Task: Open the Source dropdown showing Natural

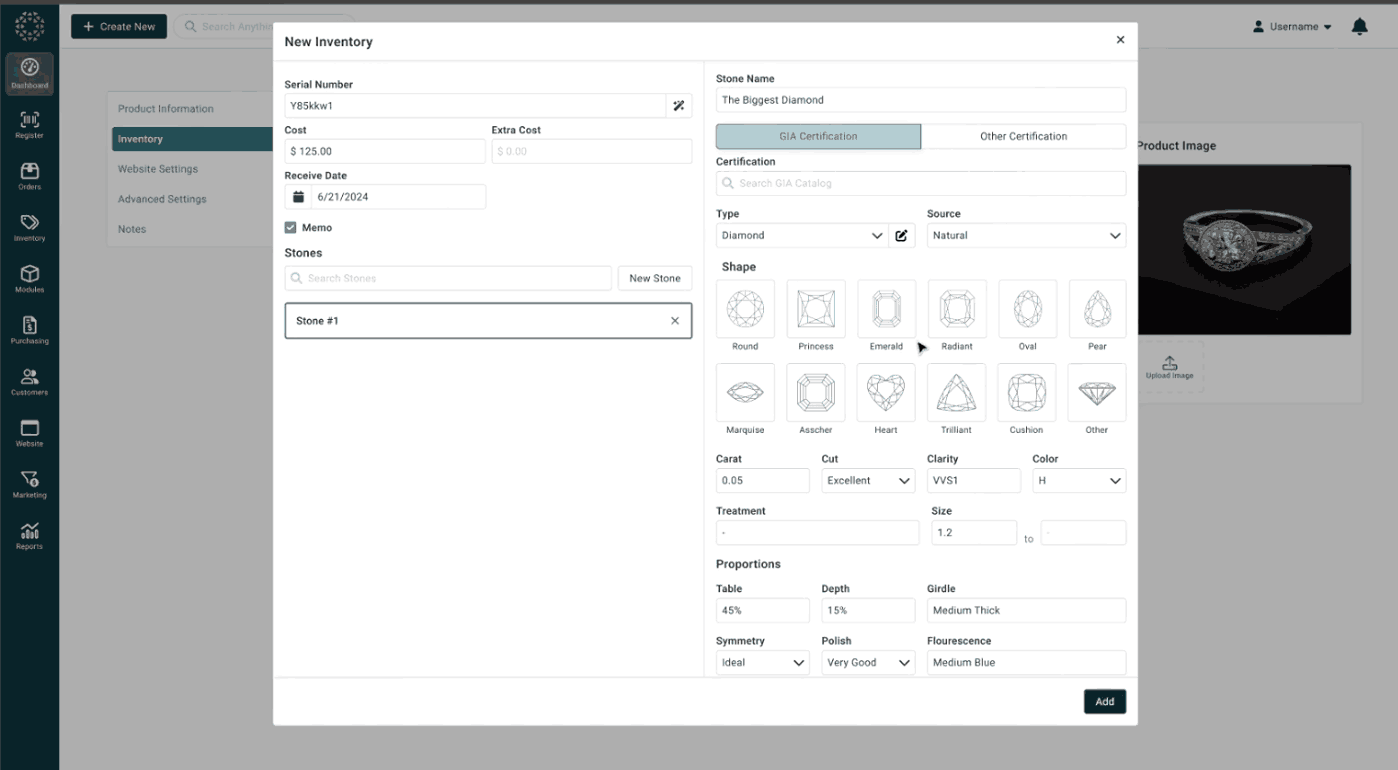Action: point(1026,235)
